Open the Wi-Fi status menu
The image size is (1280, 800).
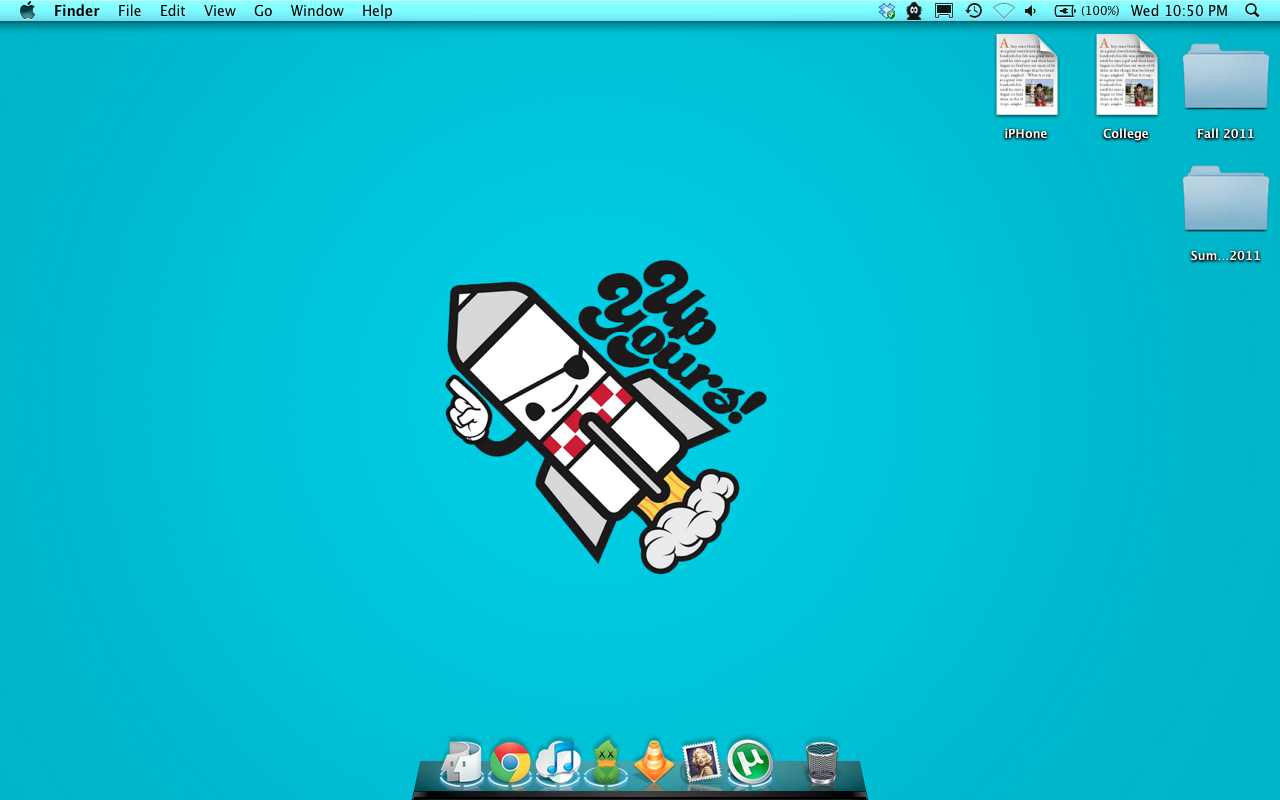pos(1003,11)
